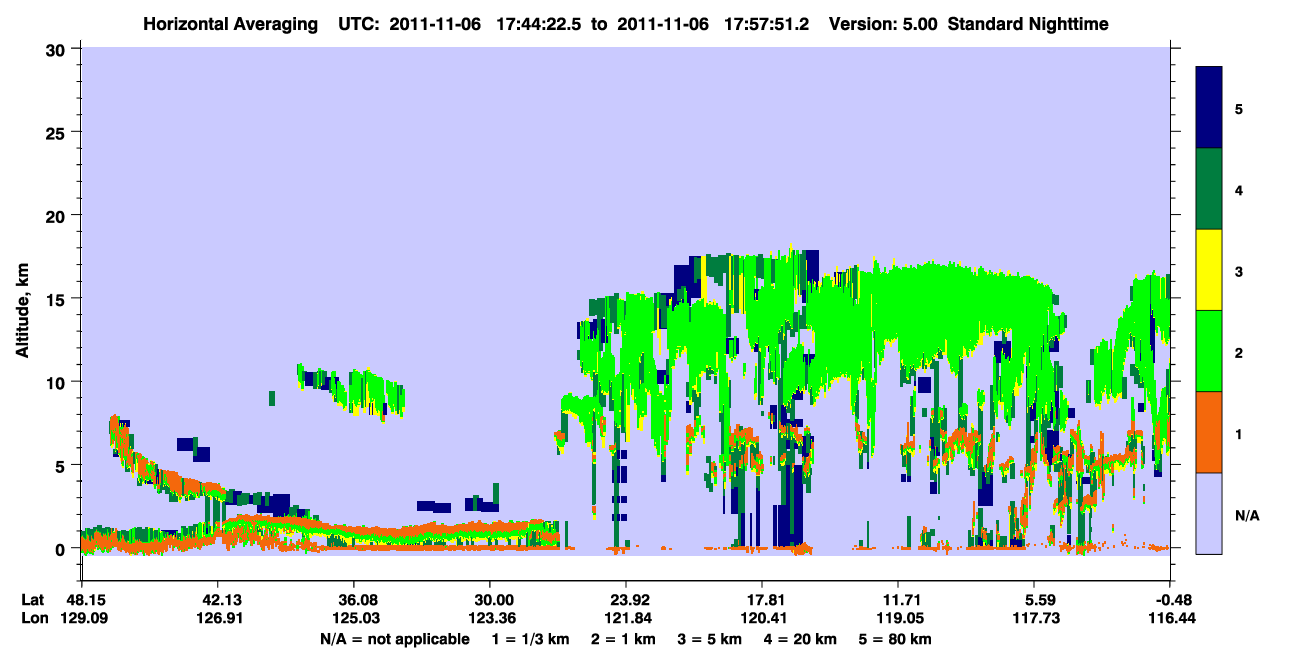Click the yellow 3 legend swatch

tap(1210, 270)
